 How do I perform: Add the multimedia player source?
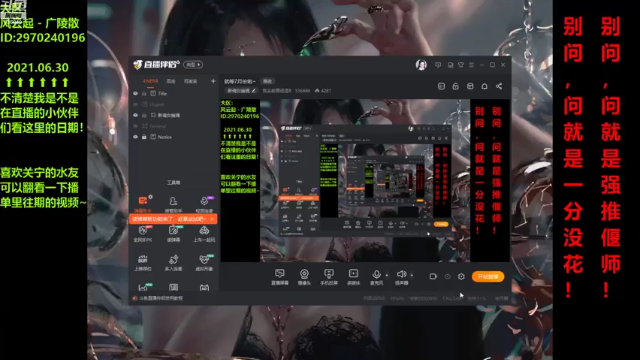(353, 277)
